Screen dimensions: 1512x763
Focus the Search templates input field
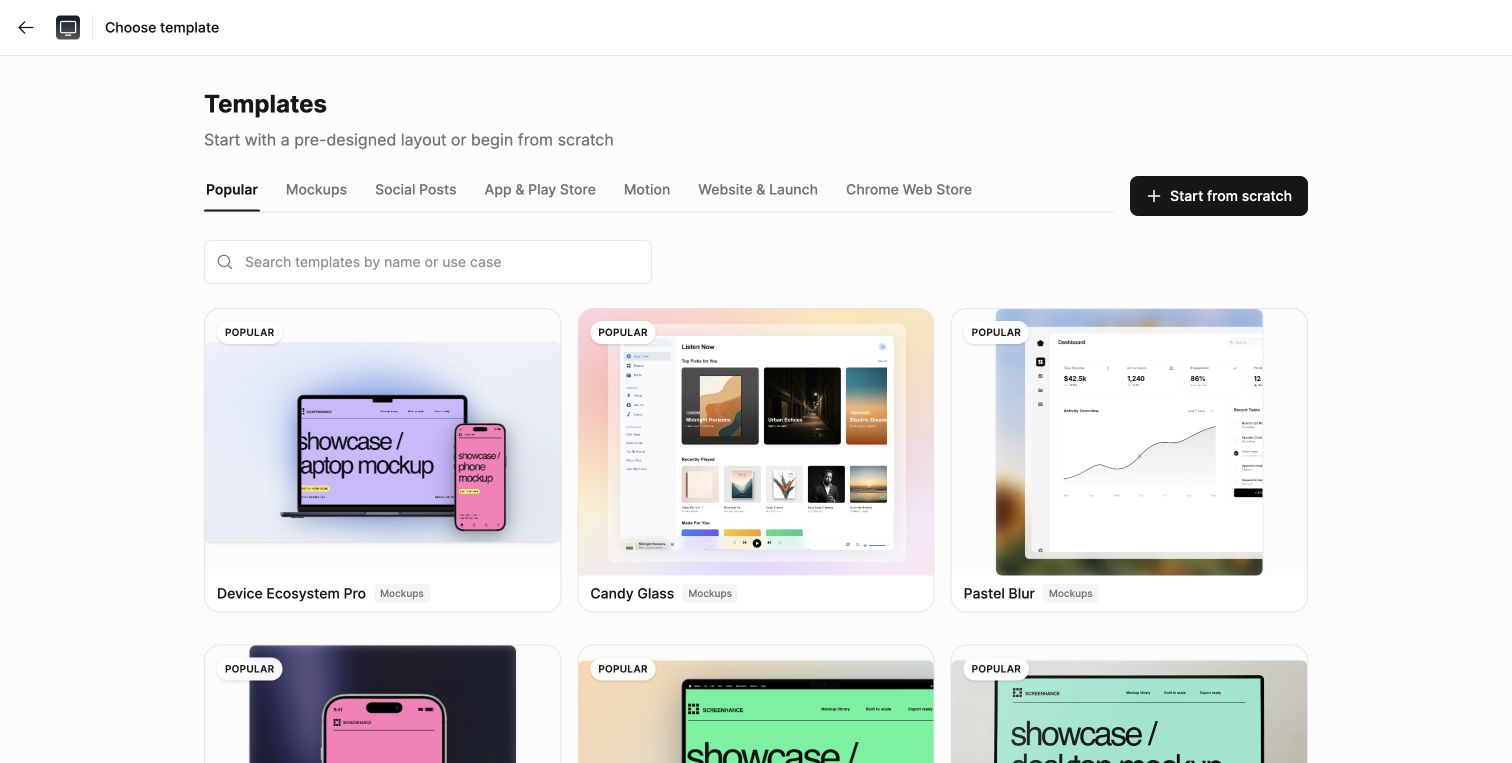(x=428, y=262)
